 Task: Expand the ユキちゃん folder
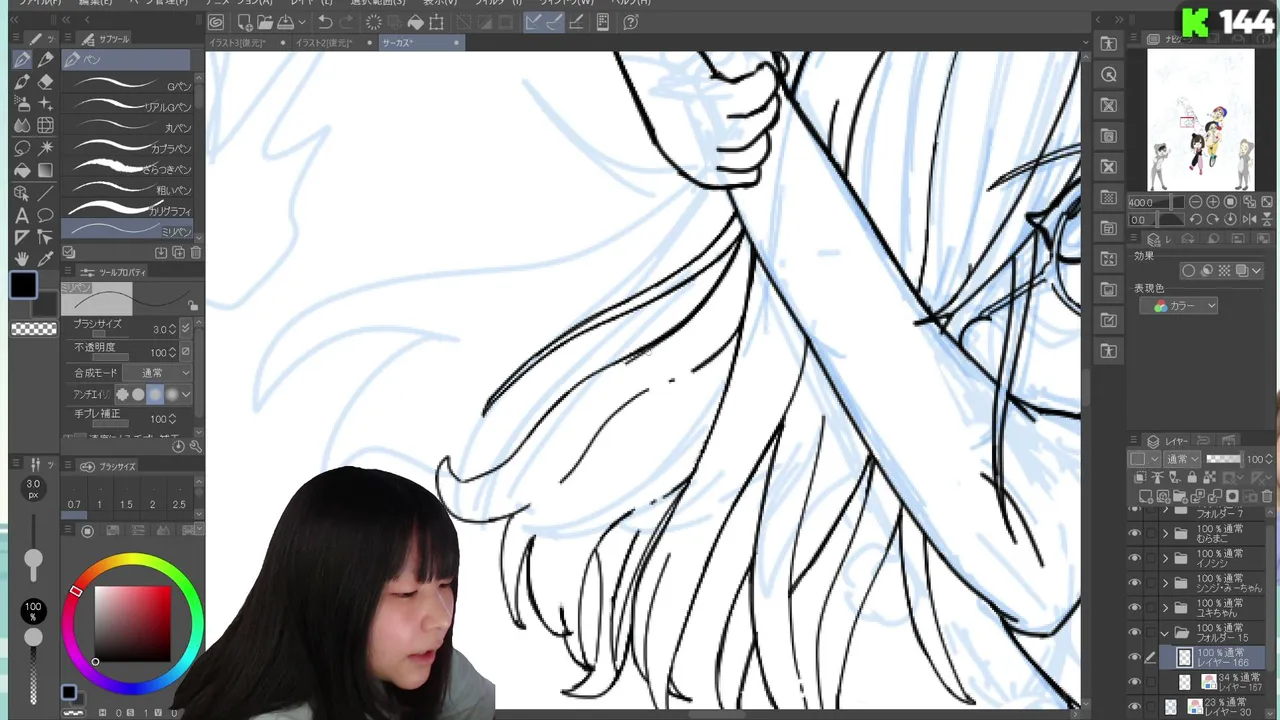tap(1165, 608)
